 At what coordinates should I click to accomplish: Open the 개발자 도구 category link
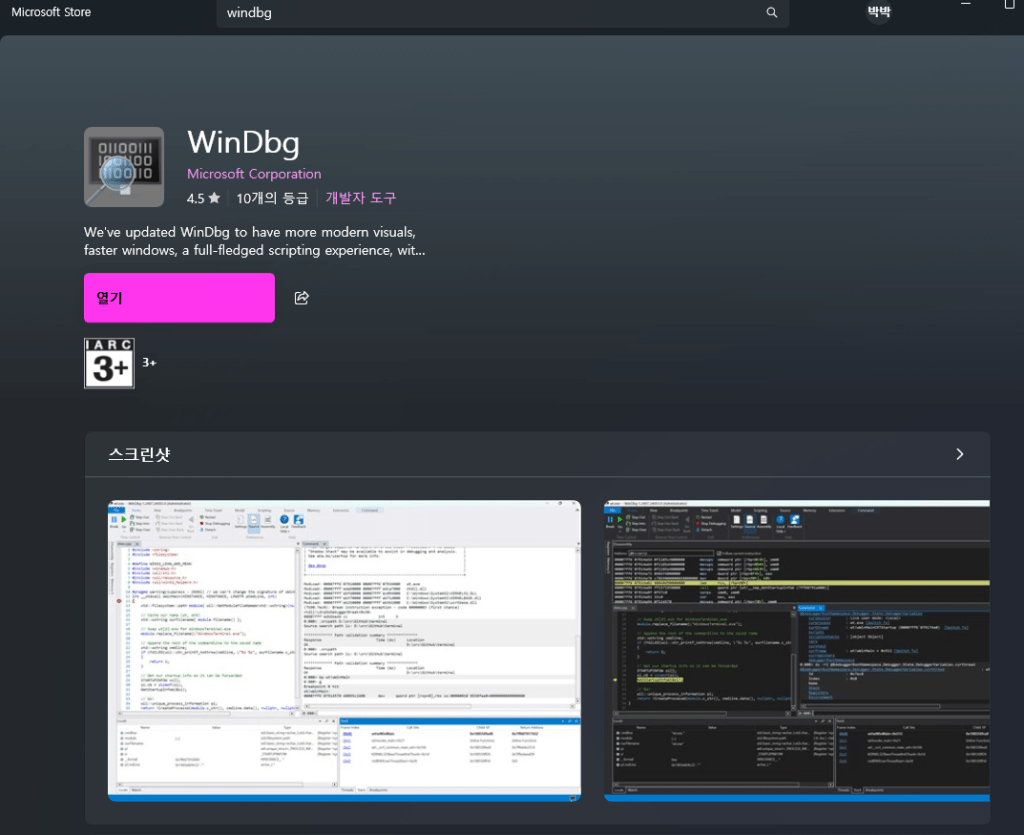click(x=360, y=198)
